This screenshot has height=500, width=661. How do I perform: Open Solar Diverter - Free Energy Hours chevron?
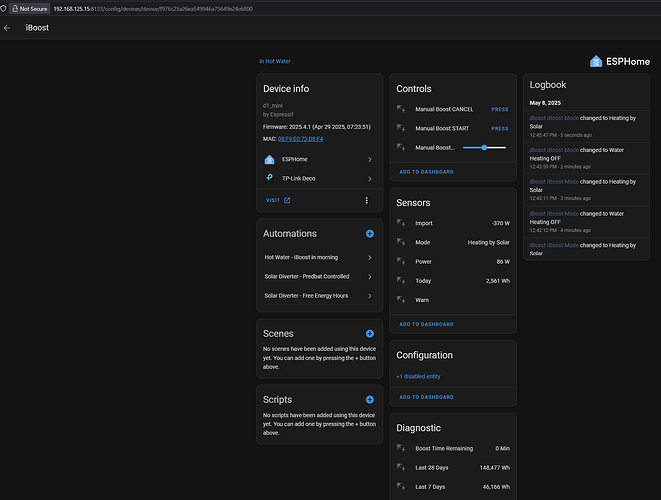370,296
